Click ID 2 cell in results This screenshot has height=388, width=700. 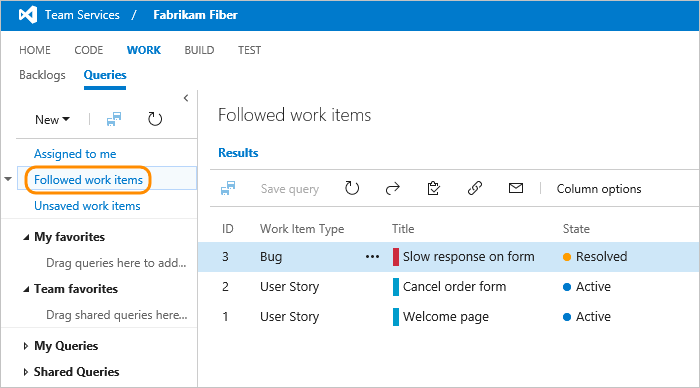pyautogui.click(x=225, y=287)
